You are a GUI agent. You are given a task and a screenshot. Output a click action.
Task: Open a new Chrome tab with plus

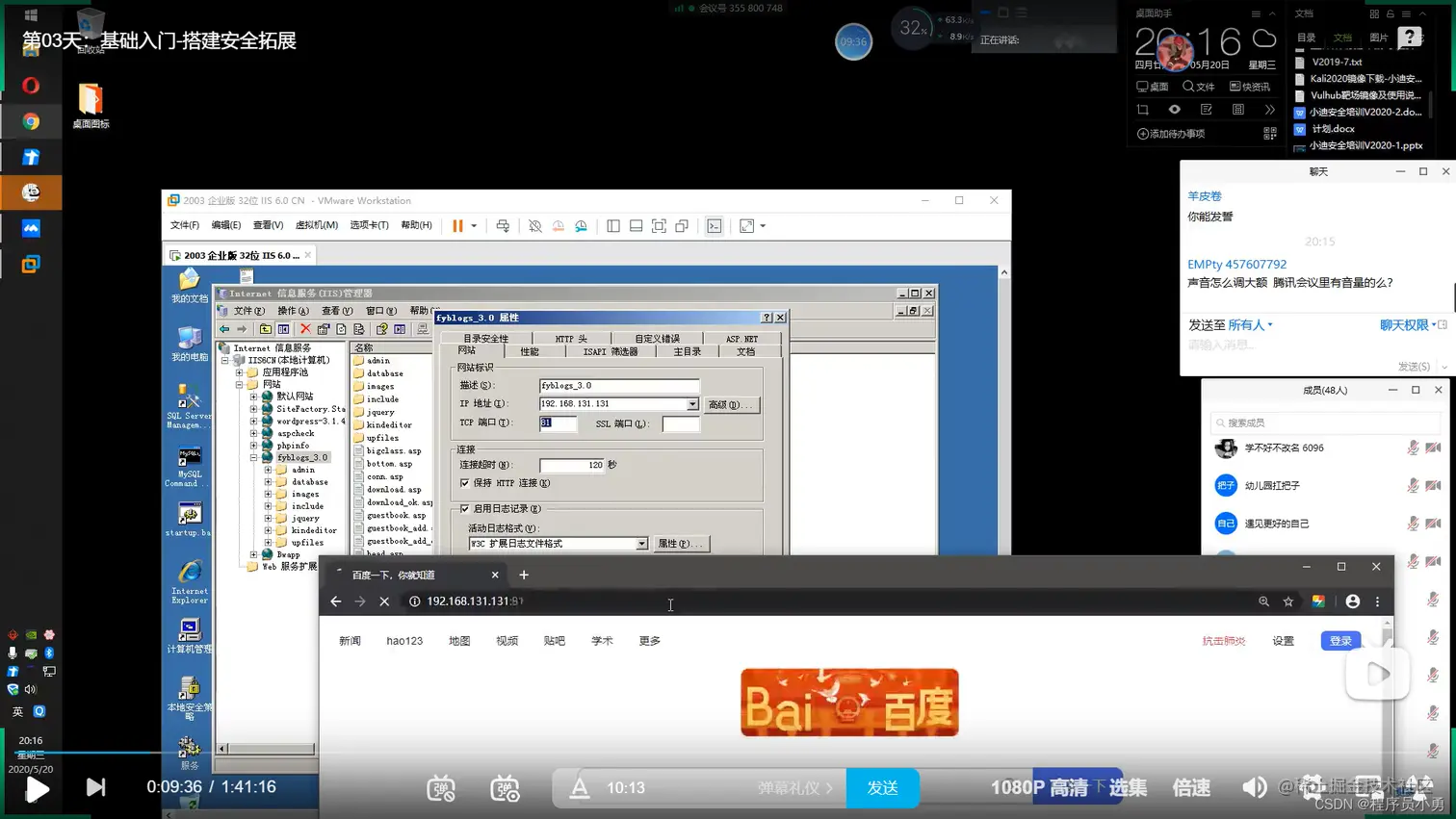point(524,575)
